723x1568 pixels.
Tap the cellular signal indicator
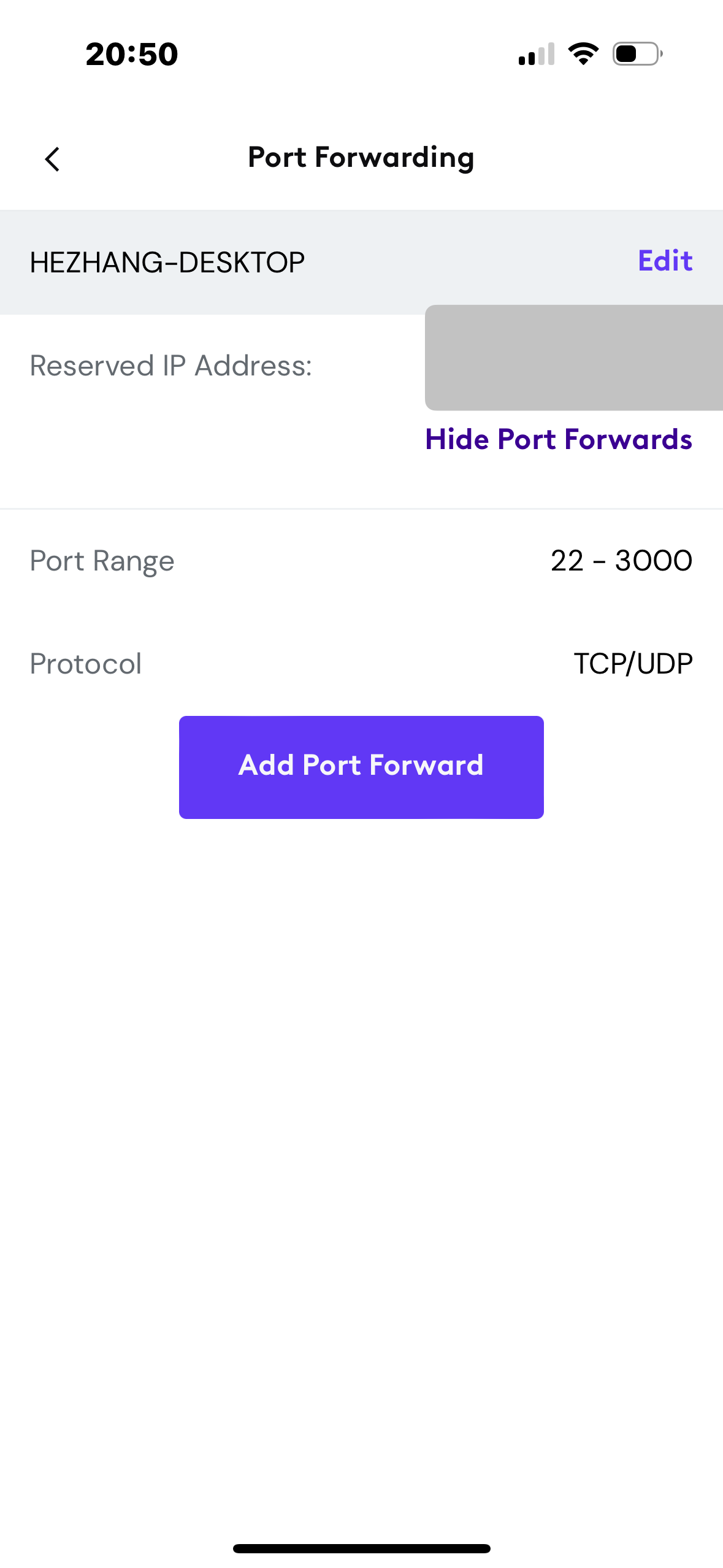(x=536, y=54)
